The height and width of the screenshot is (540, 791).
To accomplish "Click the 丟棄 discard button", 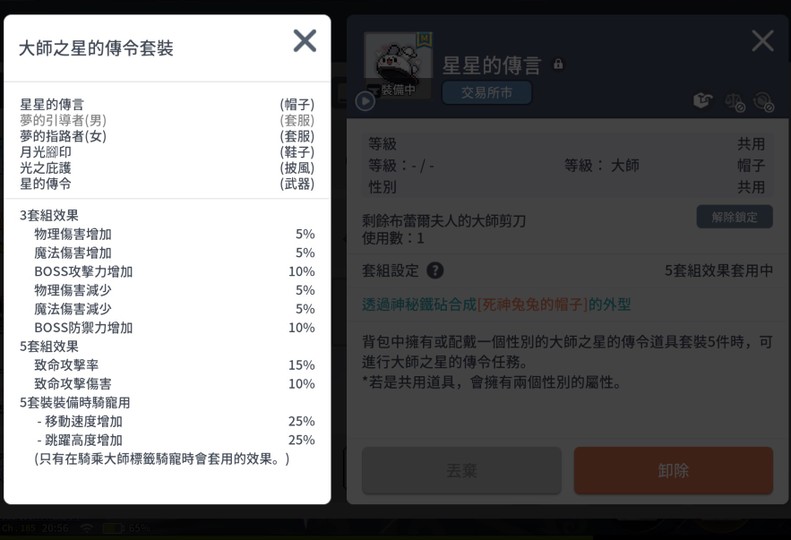I will click(461, 470).
